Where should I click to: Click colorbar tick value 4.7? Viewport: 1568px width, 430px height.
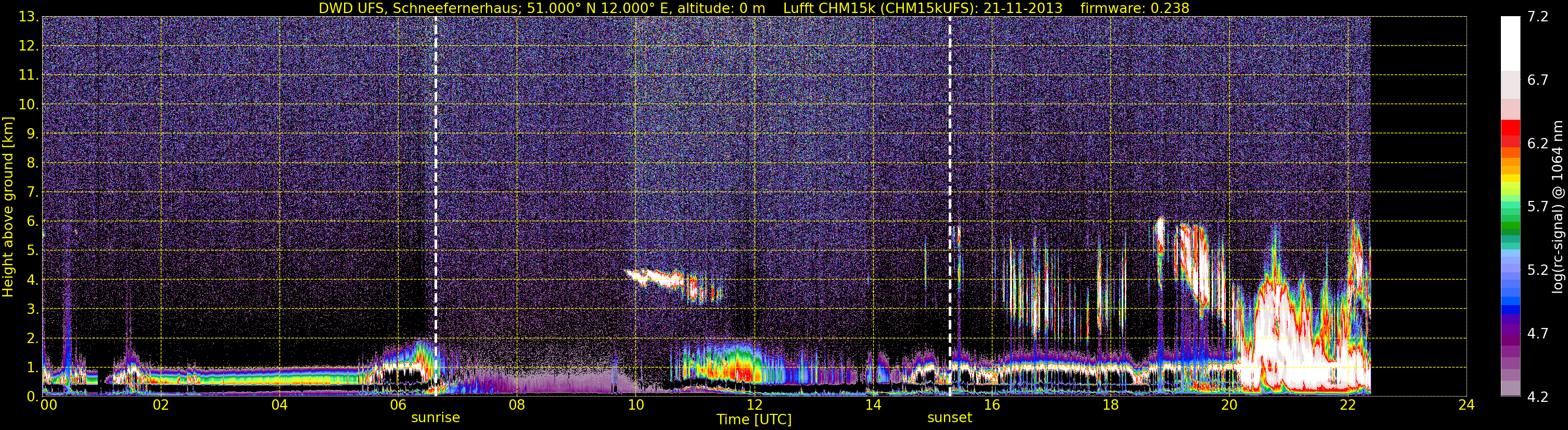pos(1537,333)
